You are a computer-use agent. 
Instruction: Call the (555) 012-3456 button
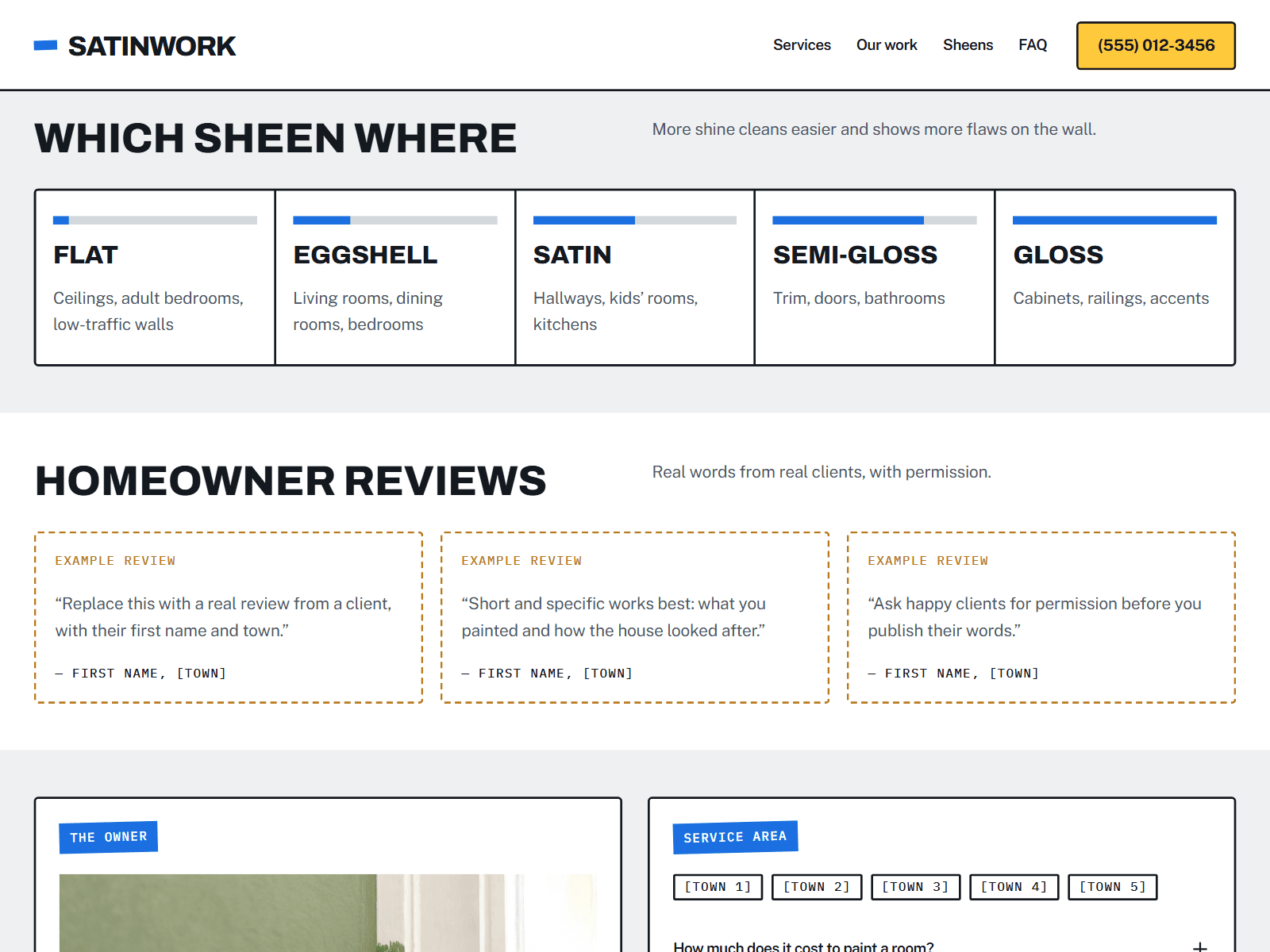(x=1156, y=45)
